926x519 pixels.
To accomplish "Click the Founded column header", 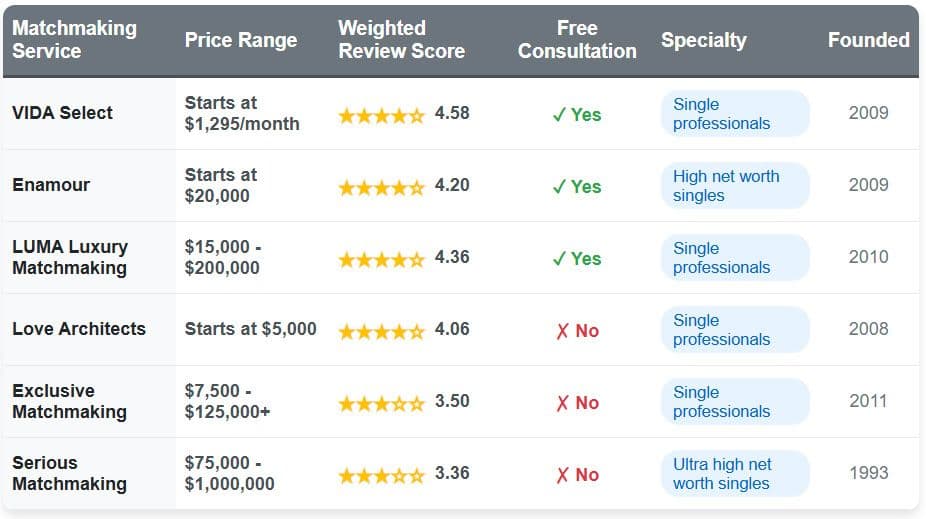I will tap(868, 41).
